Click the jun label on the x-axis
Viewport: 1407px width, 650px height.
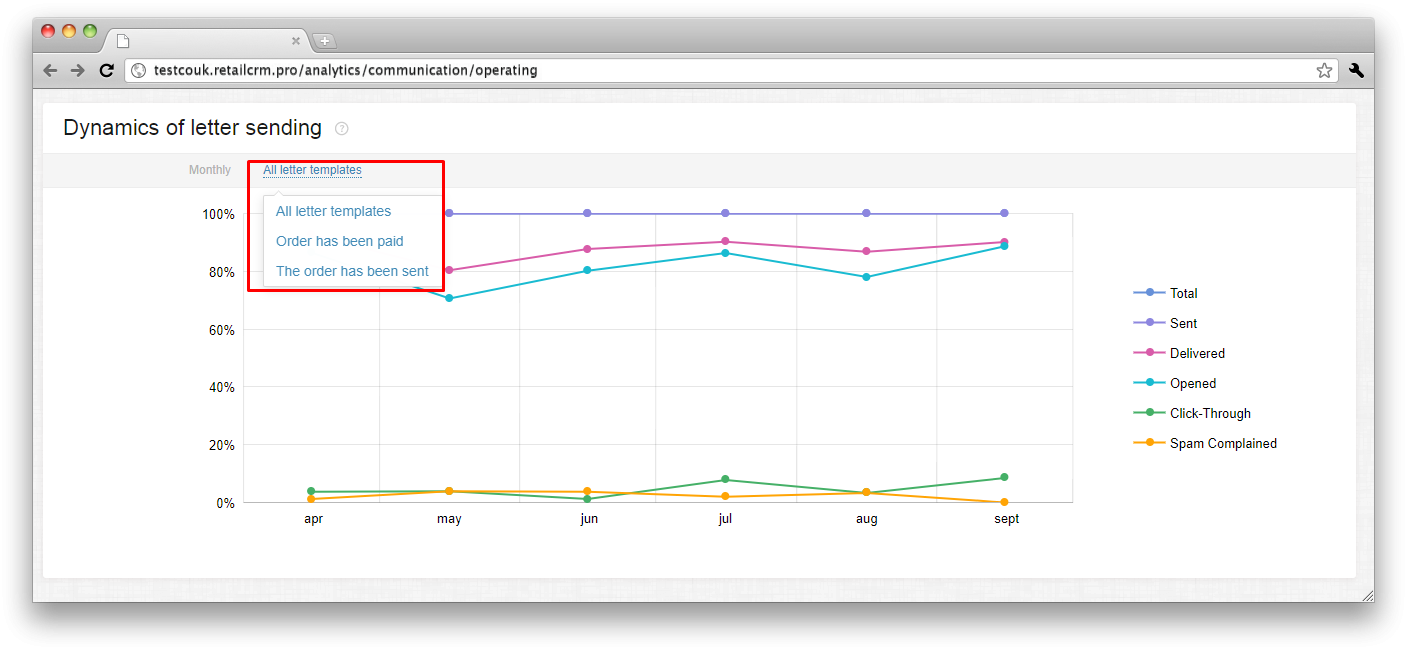589,519
